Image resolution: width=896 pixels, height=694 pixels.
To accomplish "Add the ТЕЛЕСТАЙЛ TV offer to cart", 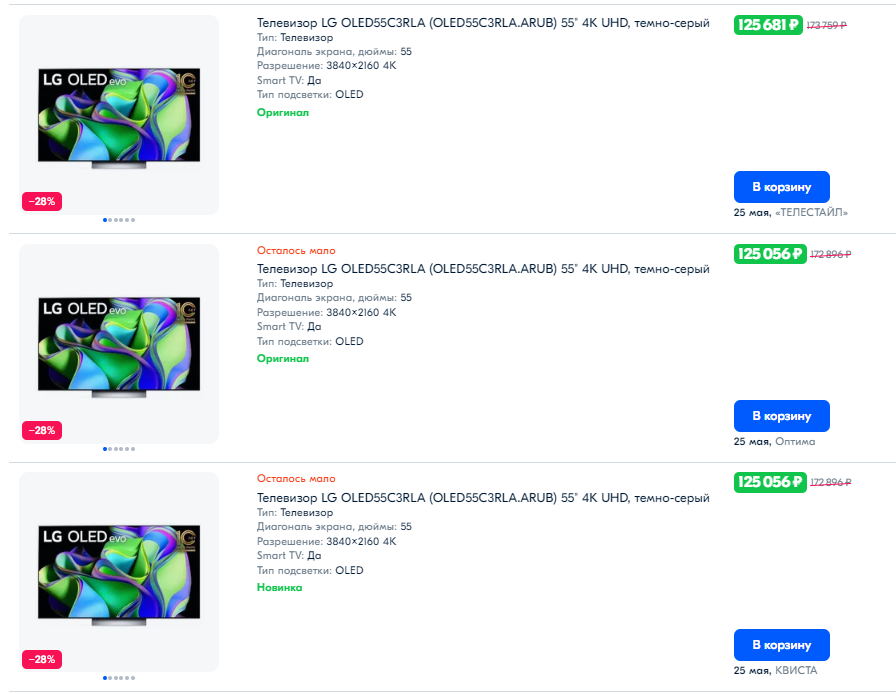I will click(x=781, y=187).
